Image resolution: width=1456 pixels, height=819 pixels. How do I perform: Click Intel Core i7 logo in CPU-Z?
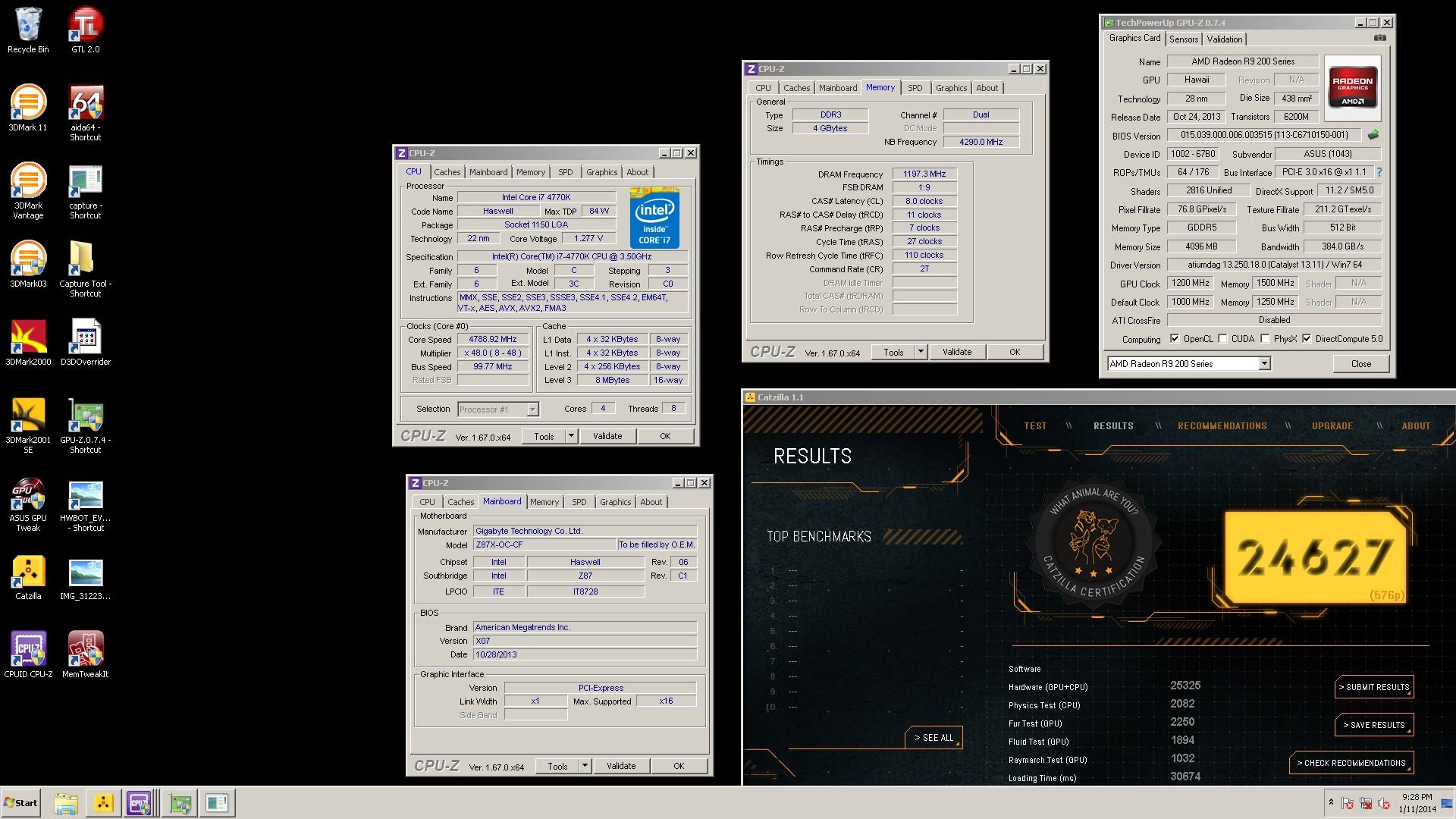click(x=654, y=217)
